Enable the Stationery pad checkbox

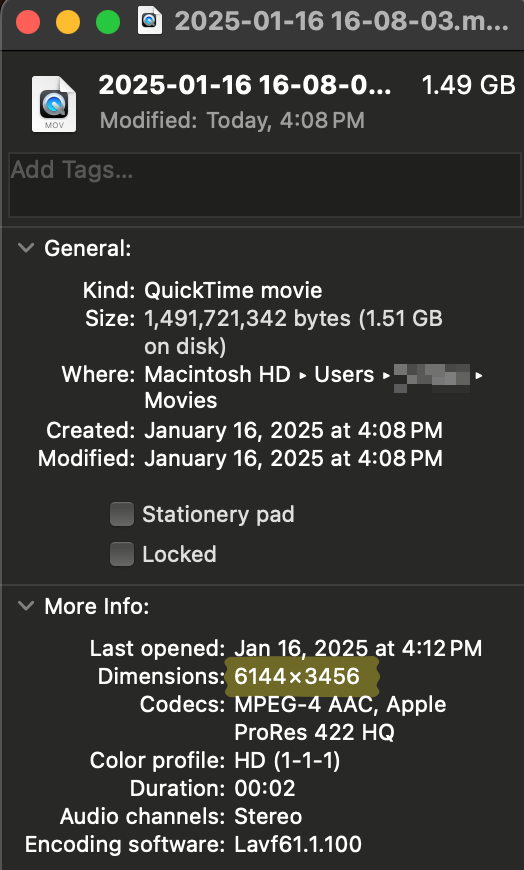click(x=122, y=514)
